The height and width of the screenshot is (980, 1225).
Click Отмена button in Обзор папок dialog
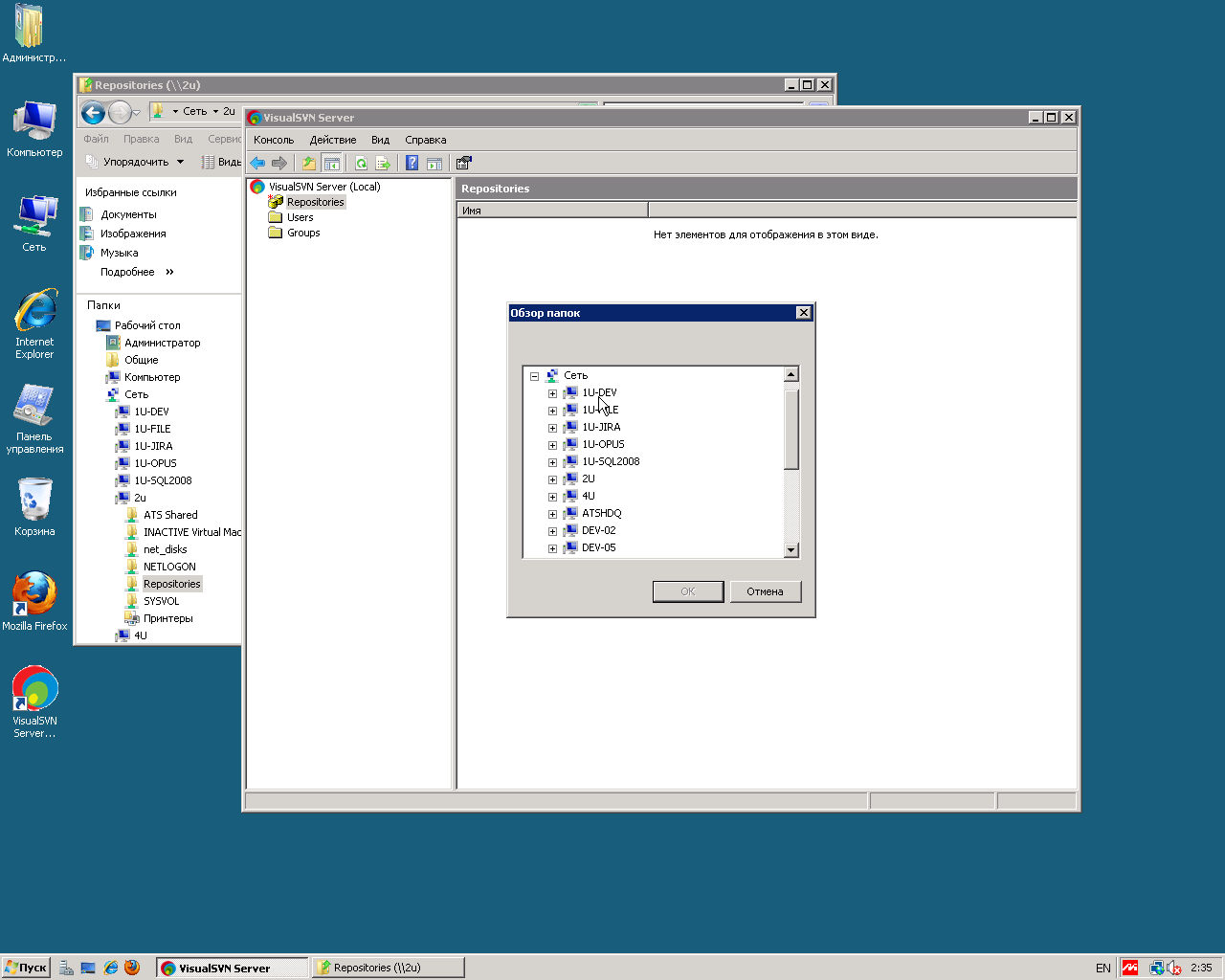pyautogui.click(x=765, y=591)
